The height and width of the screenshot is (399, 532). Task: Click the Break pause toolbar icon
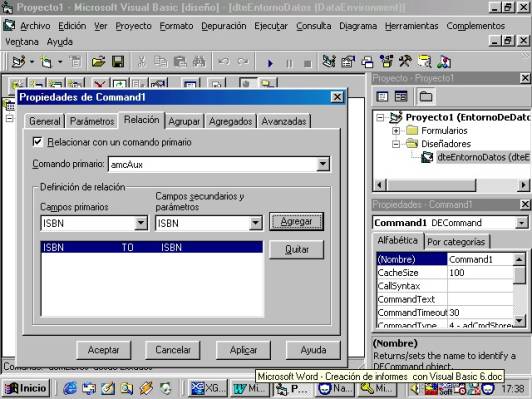289,63
